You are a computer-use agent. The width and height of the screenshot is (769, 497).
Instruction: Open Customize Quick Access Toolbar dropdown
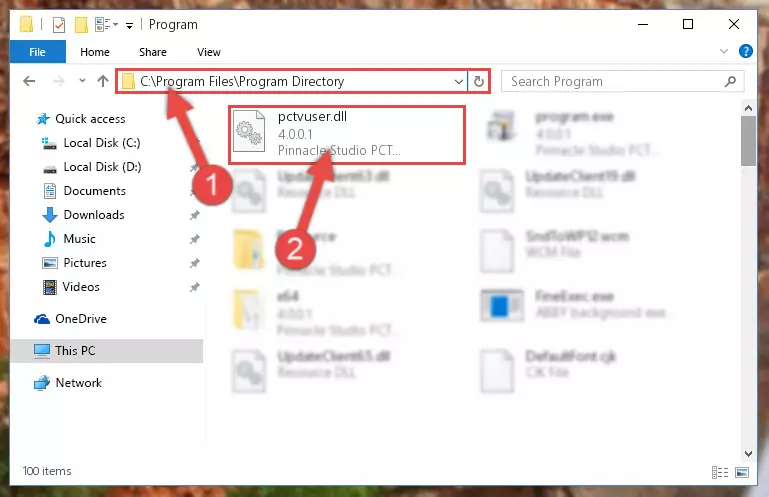pyautogui.click(x=129, y=25)
